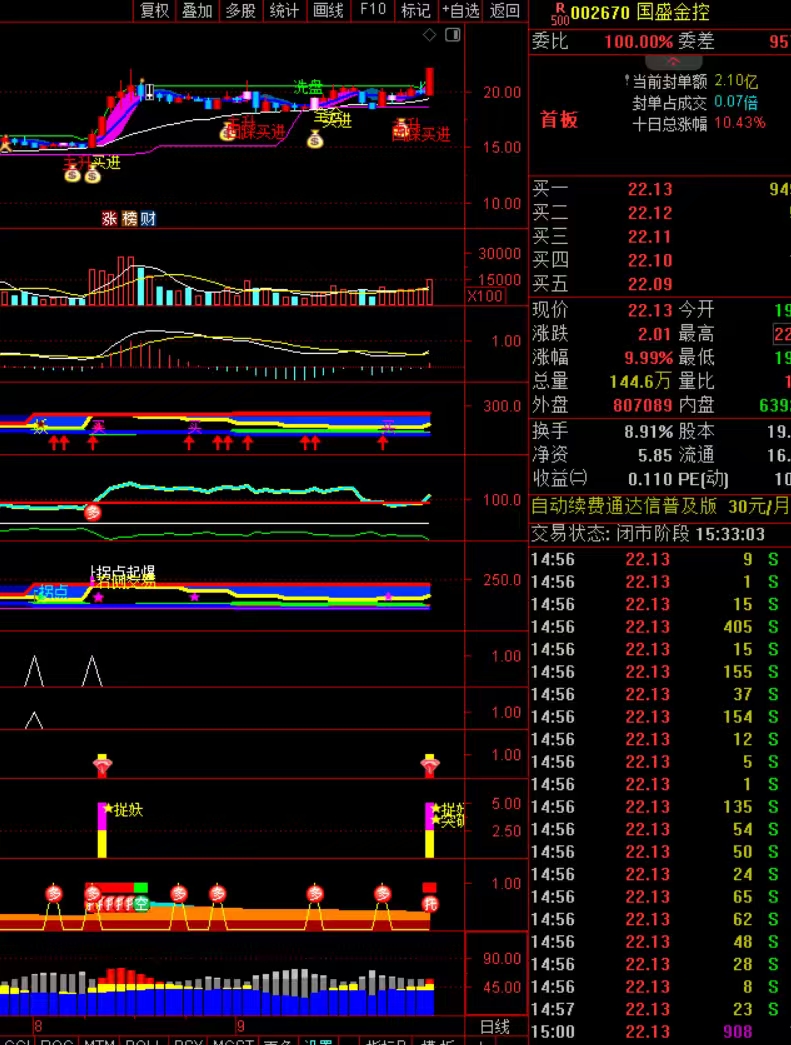
Task: Click the diamond icon above the chart
Action: pos(430,35)
